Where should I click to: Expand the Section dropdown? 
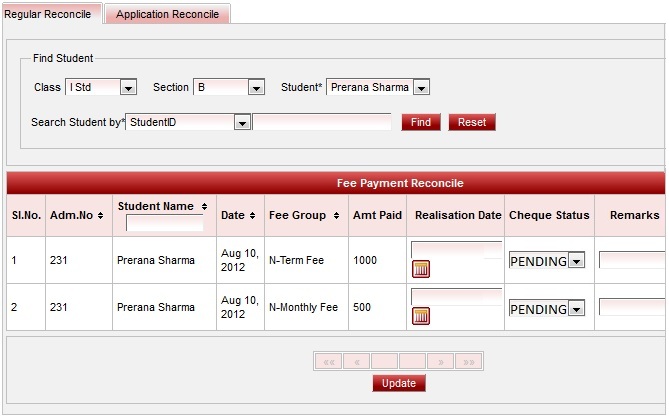256,88
